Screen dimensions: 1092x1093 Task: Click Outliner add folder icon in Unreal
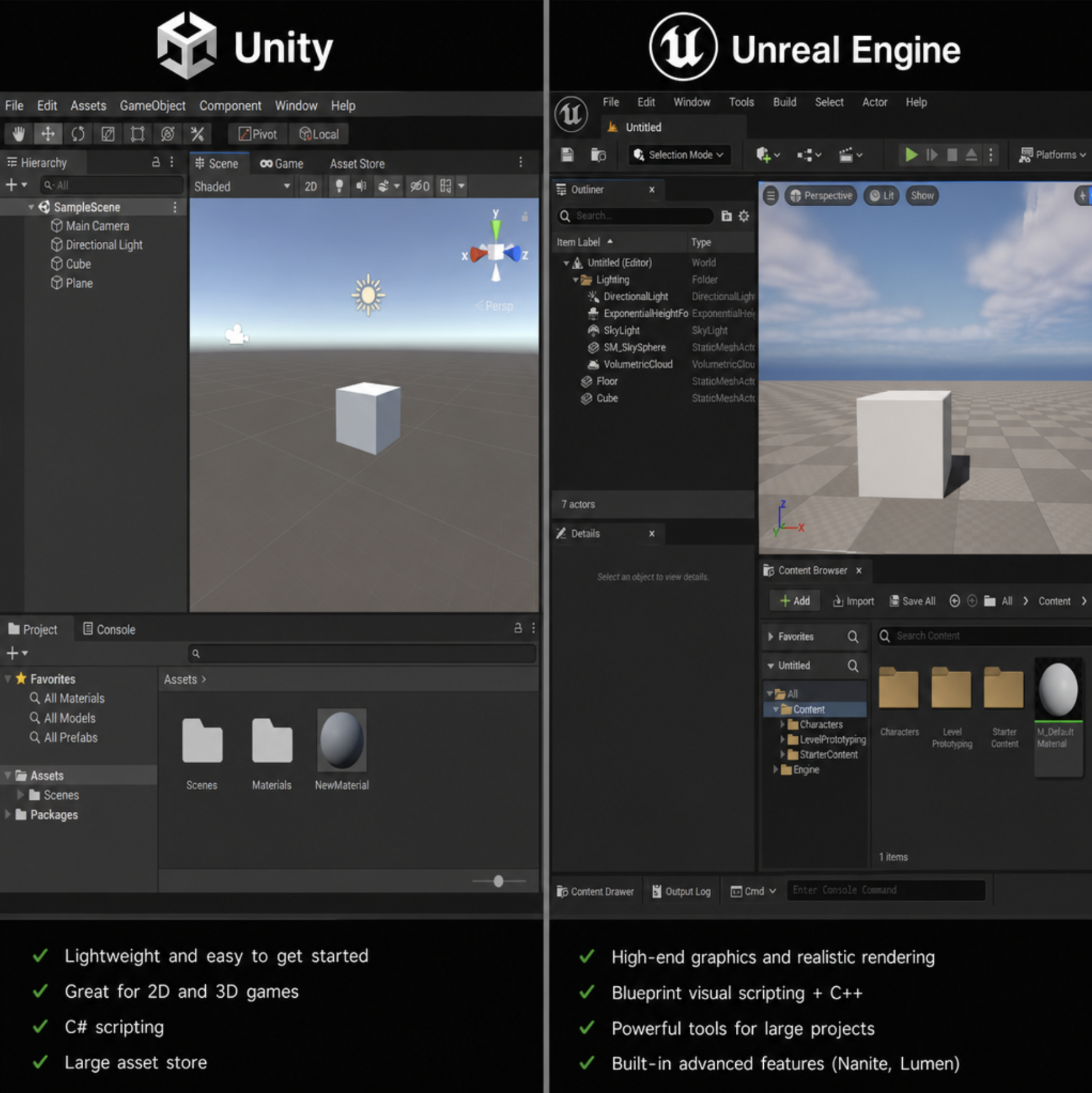pos(726,216)
